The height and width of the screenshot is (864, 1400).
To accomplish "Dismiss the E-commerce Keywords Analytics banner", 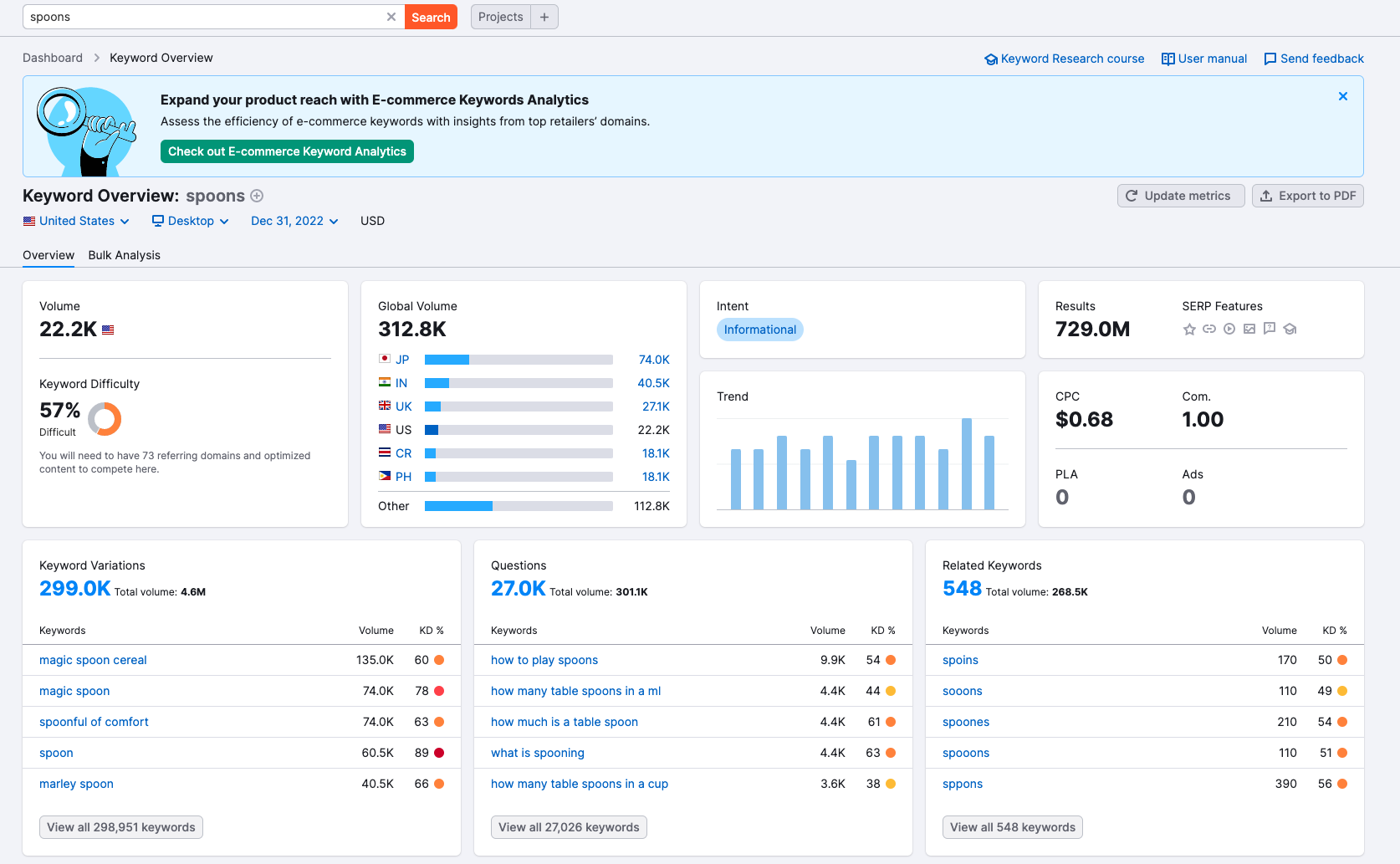I will click(x=1342, y=96).
